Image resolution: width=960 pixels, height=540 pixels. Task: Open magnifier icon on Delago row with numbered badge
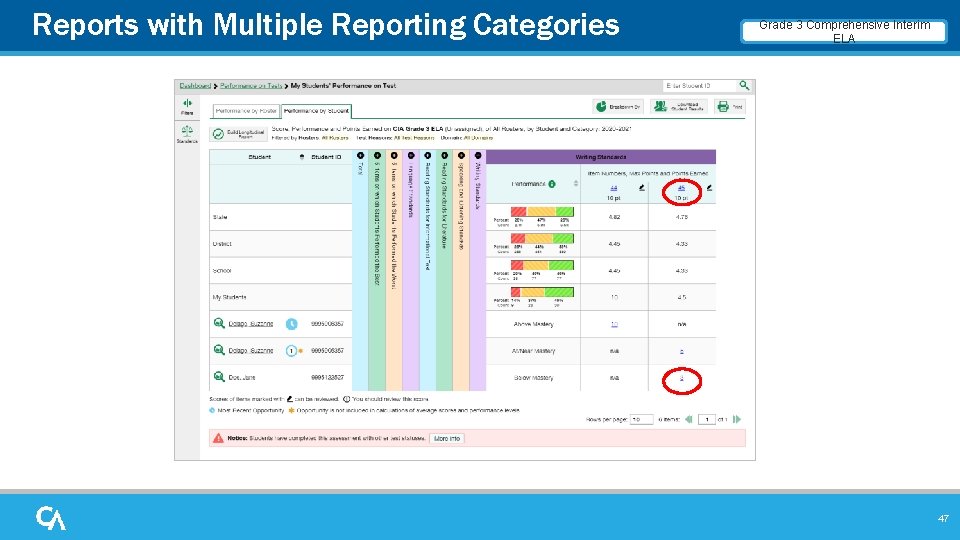click(219, 350)
